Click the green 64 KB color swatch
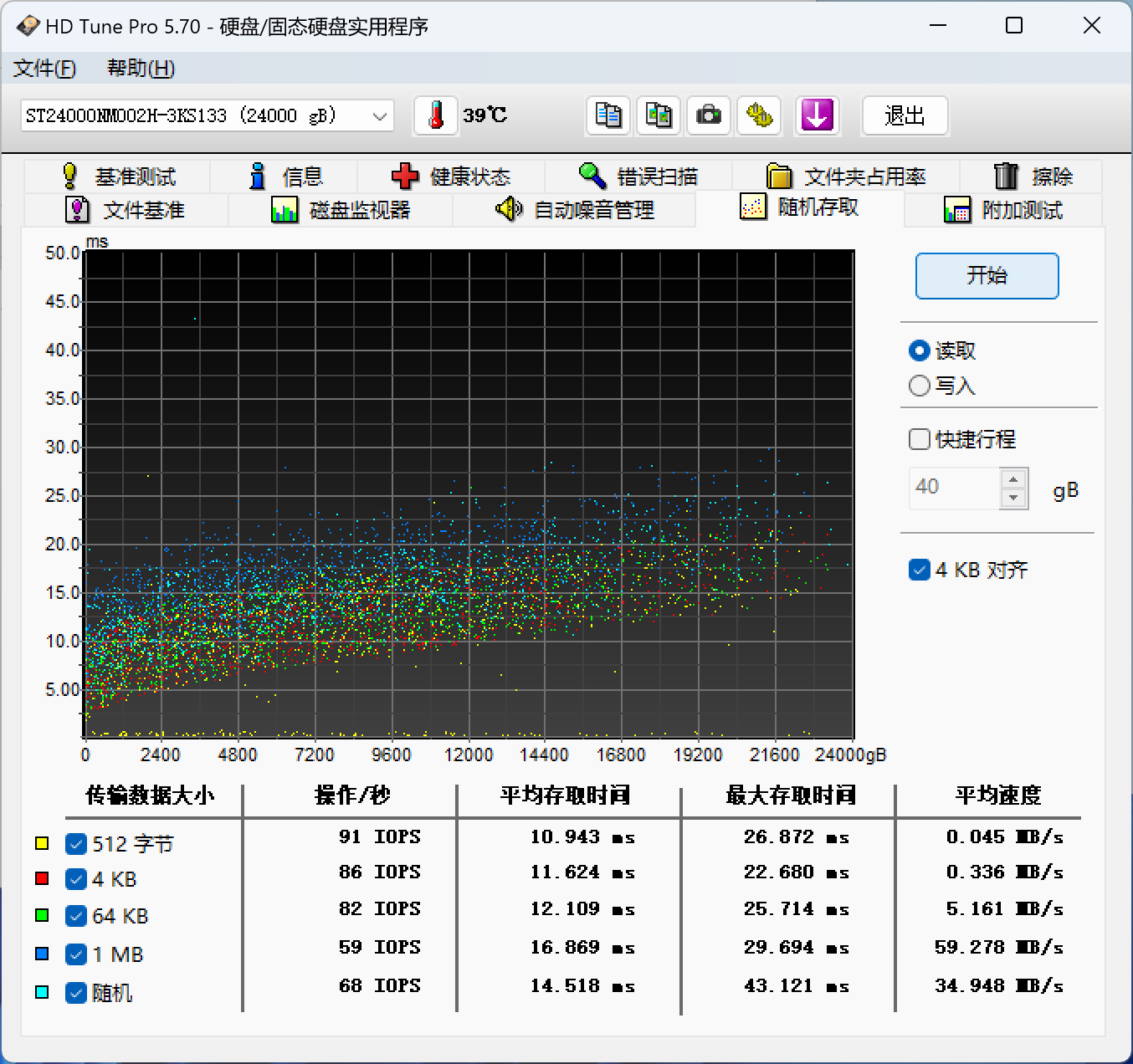Image resolution: width=1133 pixels, height=1064 pixels. pos(42,915)
